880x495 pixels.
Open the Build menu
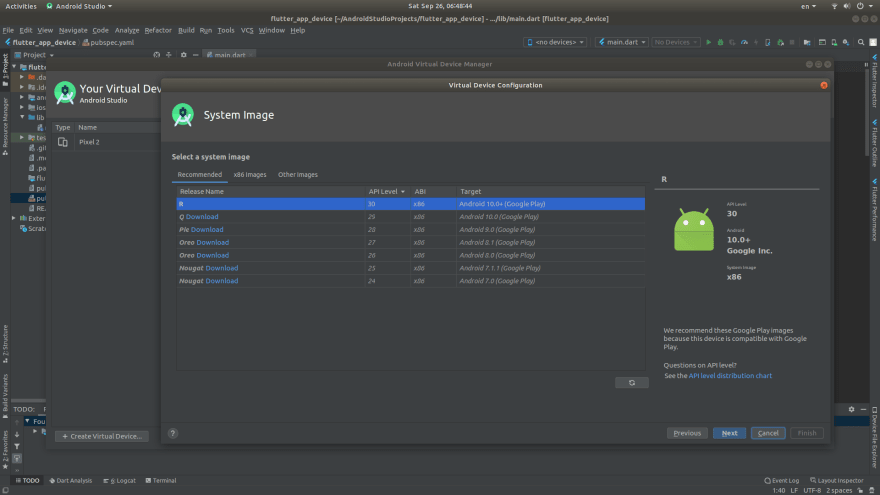(186, 30)
